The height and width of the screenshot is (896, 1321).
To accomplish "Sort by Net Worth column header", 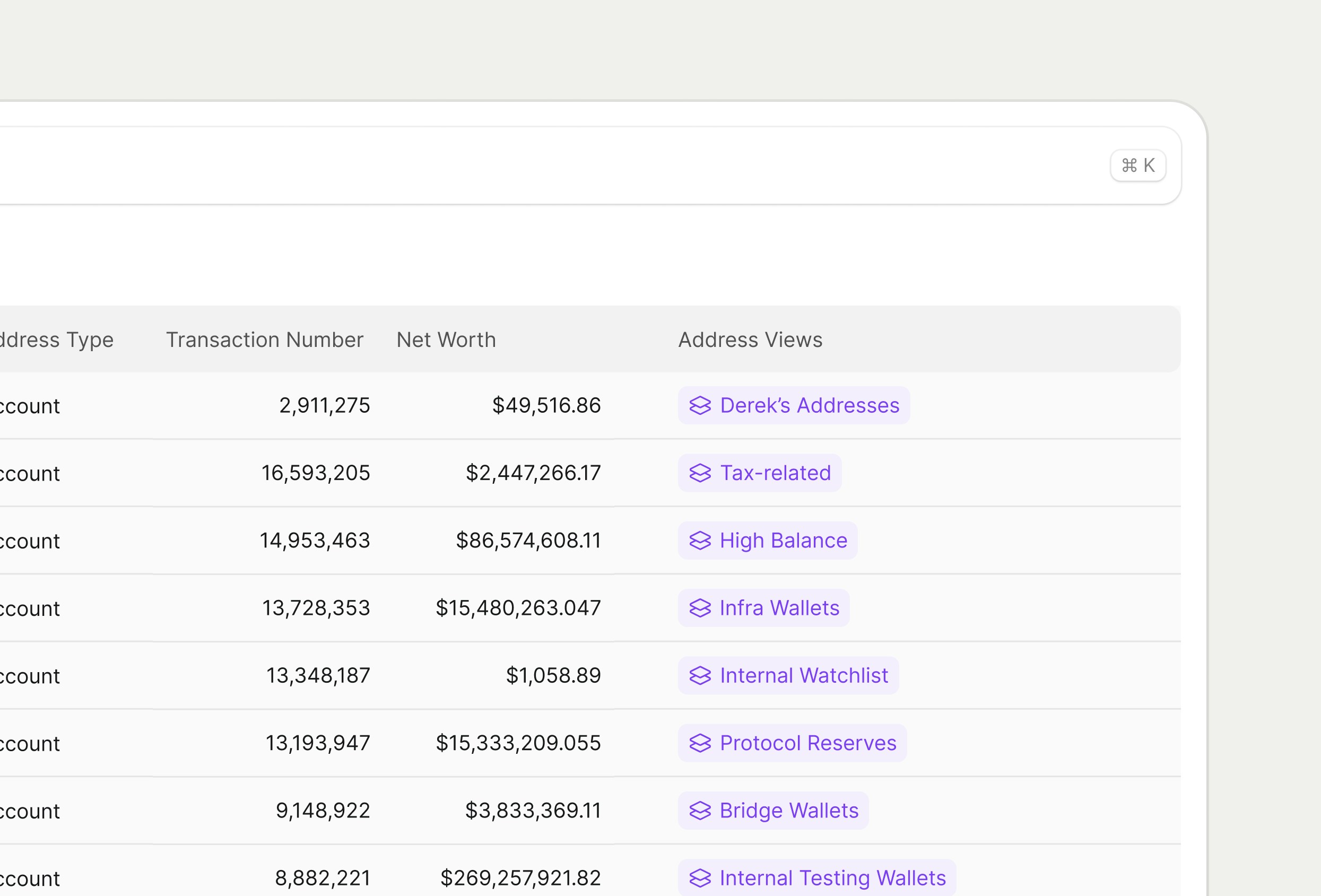I will [446, 340].
